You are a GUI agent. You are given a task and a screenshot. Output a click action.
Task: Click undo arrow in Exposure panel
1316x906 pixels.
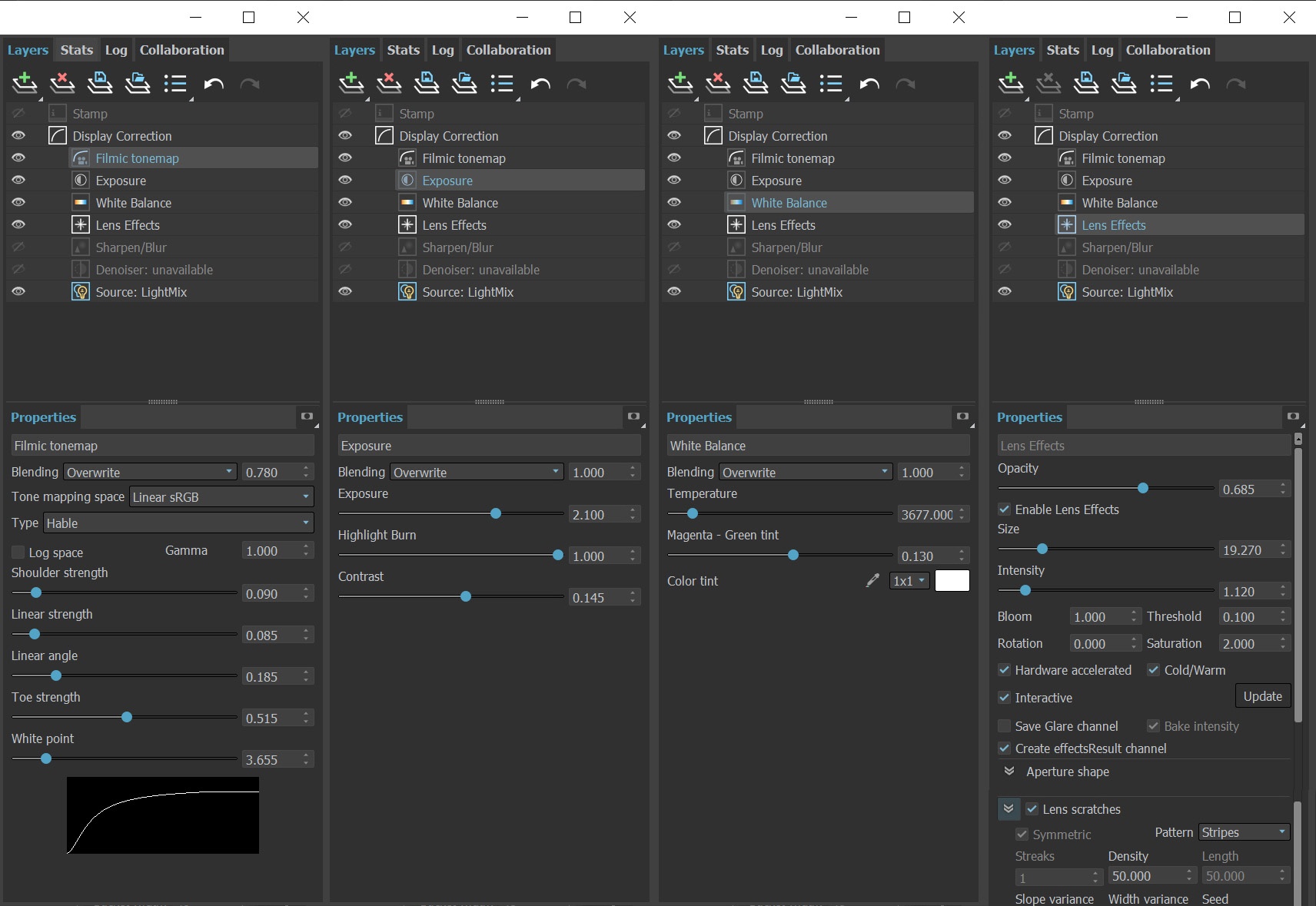coord(540,84)
